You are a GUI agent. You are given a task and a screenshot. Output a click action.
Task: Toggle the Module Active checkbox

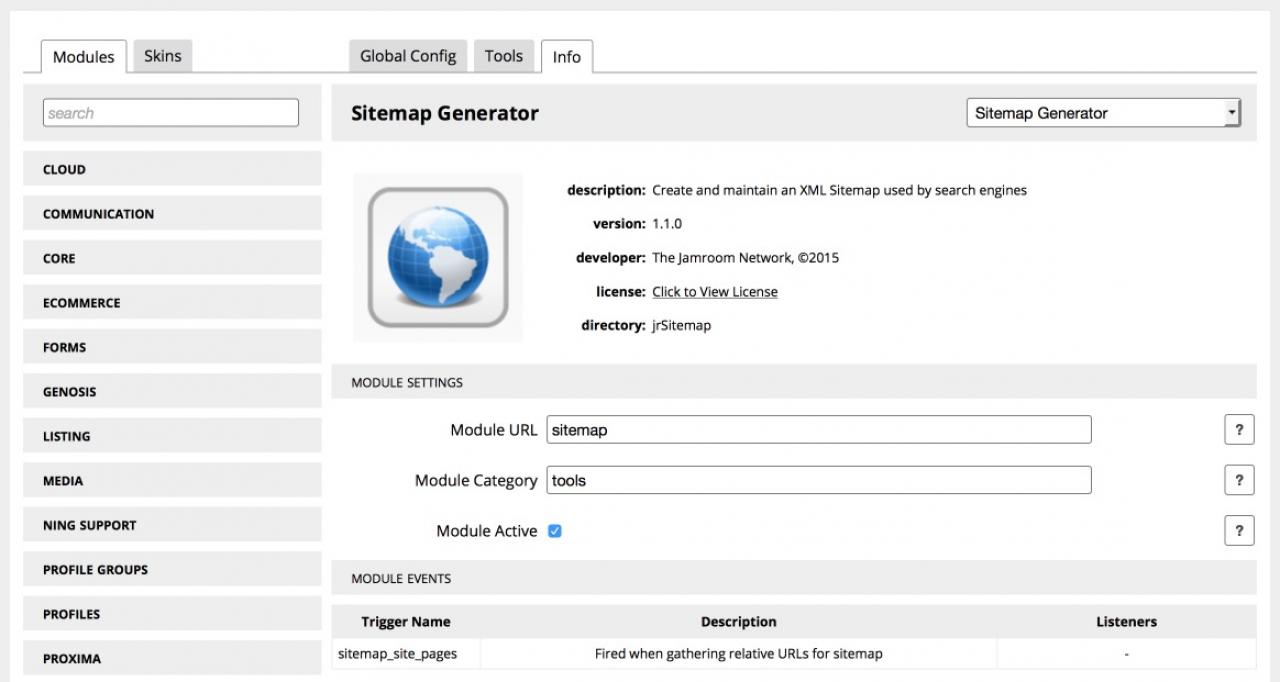(555, 531)
